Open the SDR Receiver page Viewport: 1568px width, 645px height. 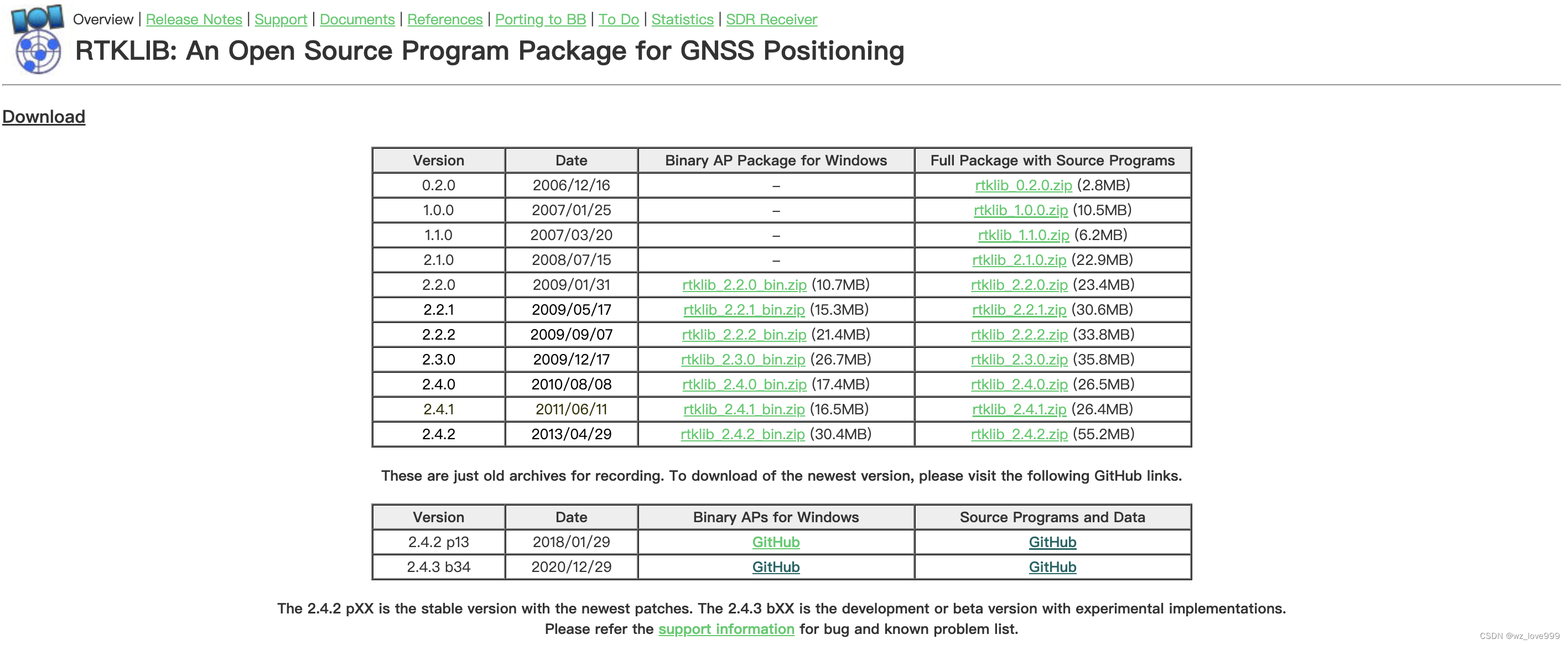[771, 19]
